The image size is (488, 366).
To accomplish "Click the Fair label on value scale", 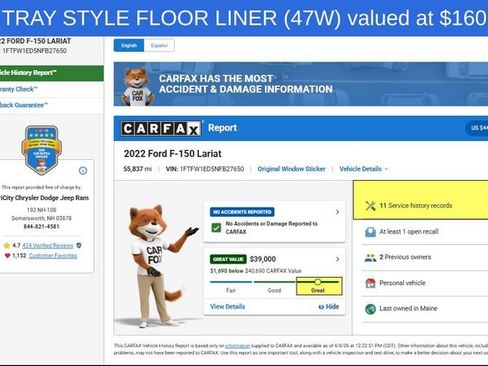I will pyautogui.click(x=231, y=290).
